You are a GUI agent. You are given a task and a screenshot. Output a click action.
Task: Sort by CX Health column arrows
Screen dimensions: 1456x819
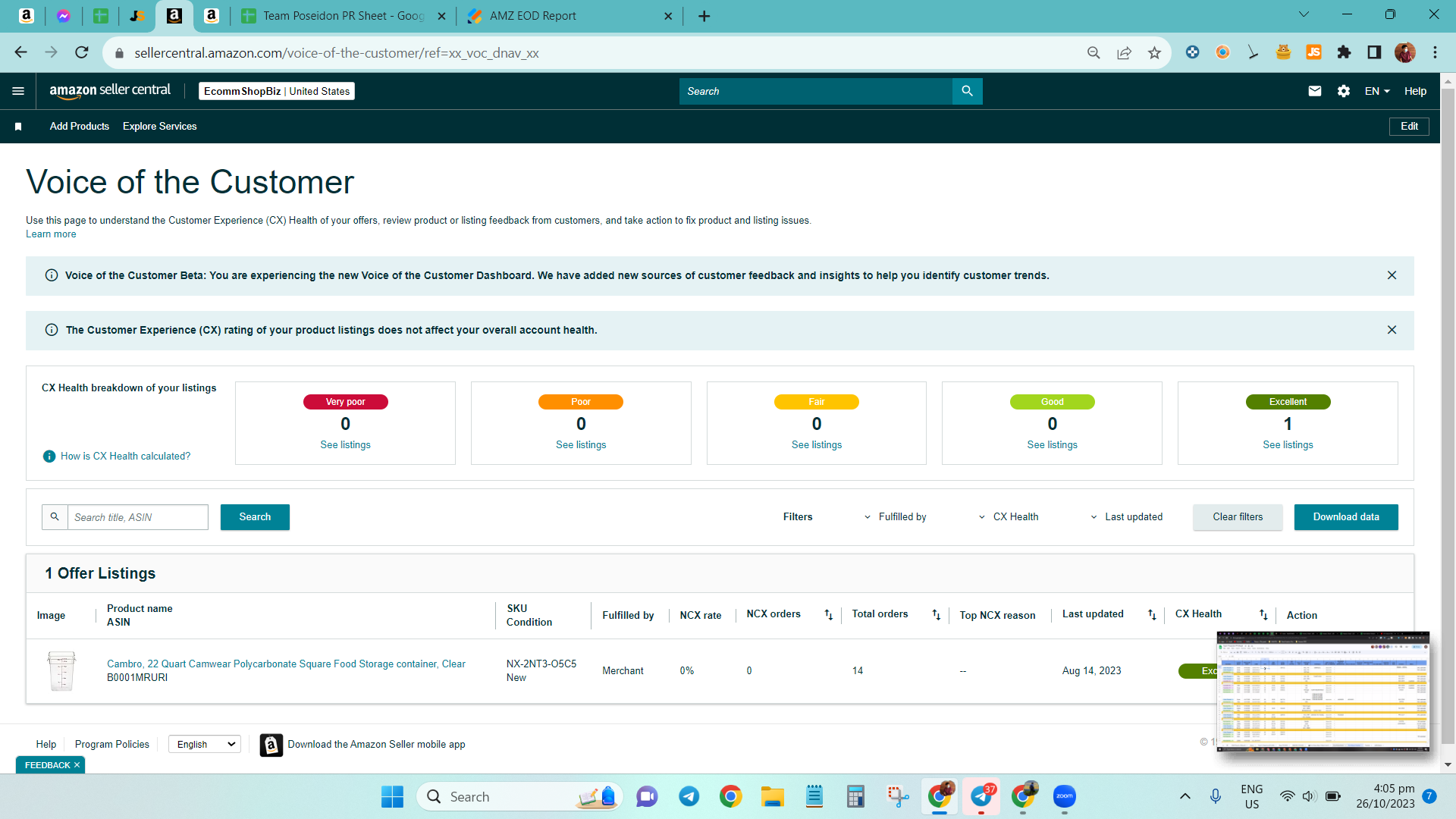[1263, 615]
